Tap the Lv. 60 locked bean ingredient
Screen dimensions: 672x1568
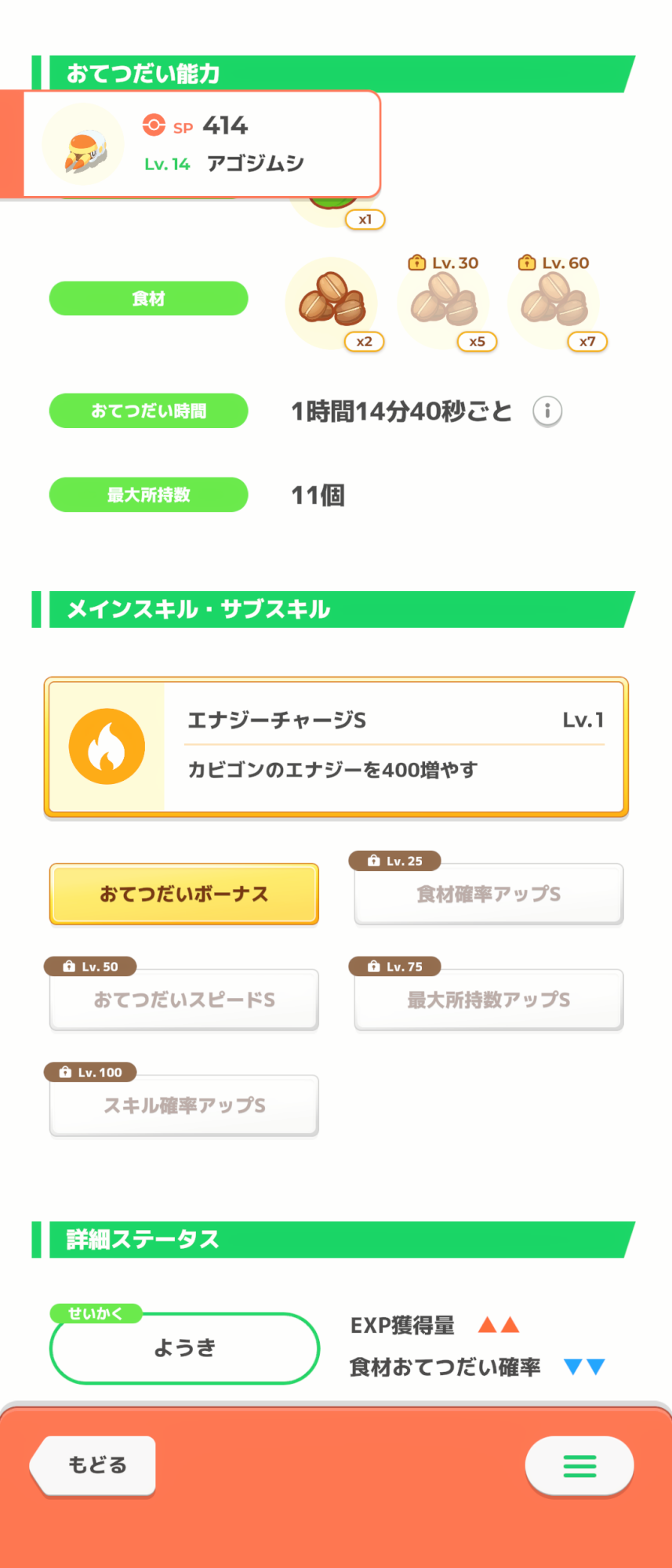(x=554, y=303)
